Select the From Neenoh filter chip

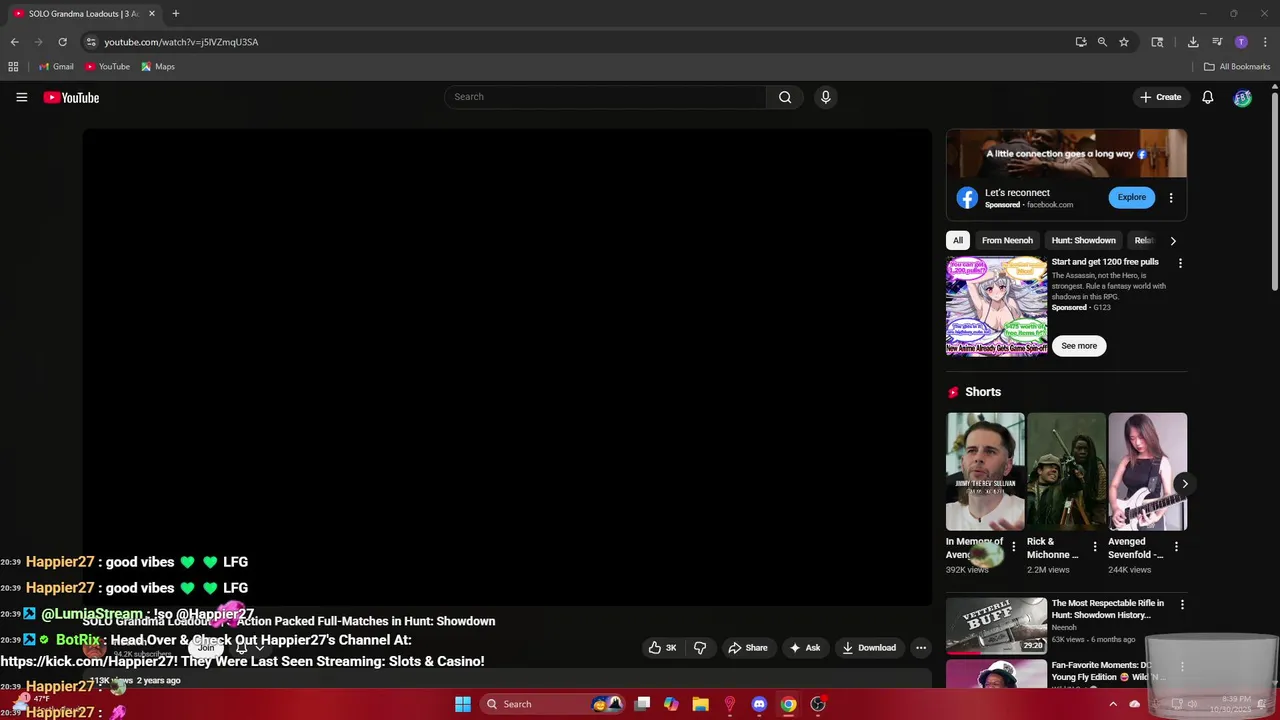(x=1007, y=240)
